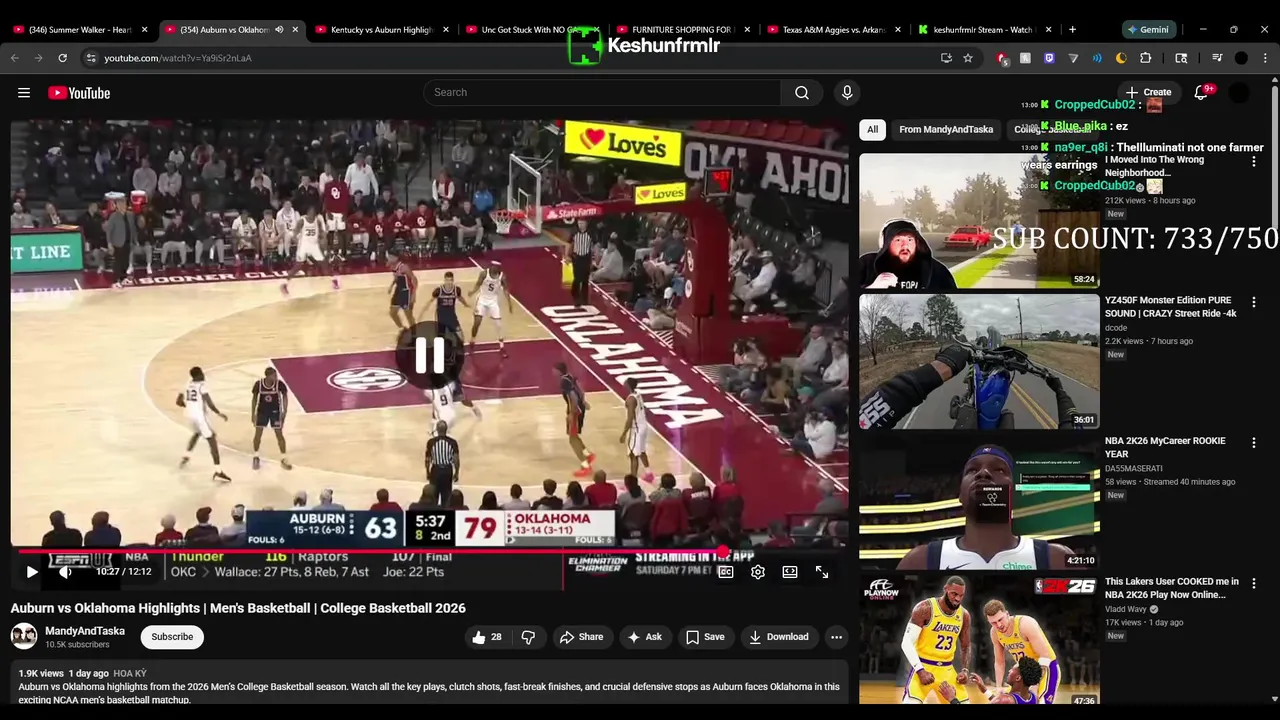Open the Lakers User COOKED me video title
The width and height of the screenshot is (1280, 720).
pyautogui.click(x=1171, y=587)
